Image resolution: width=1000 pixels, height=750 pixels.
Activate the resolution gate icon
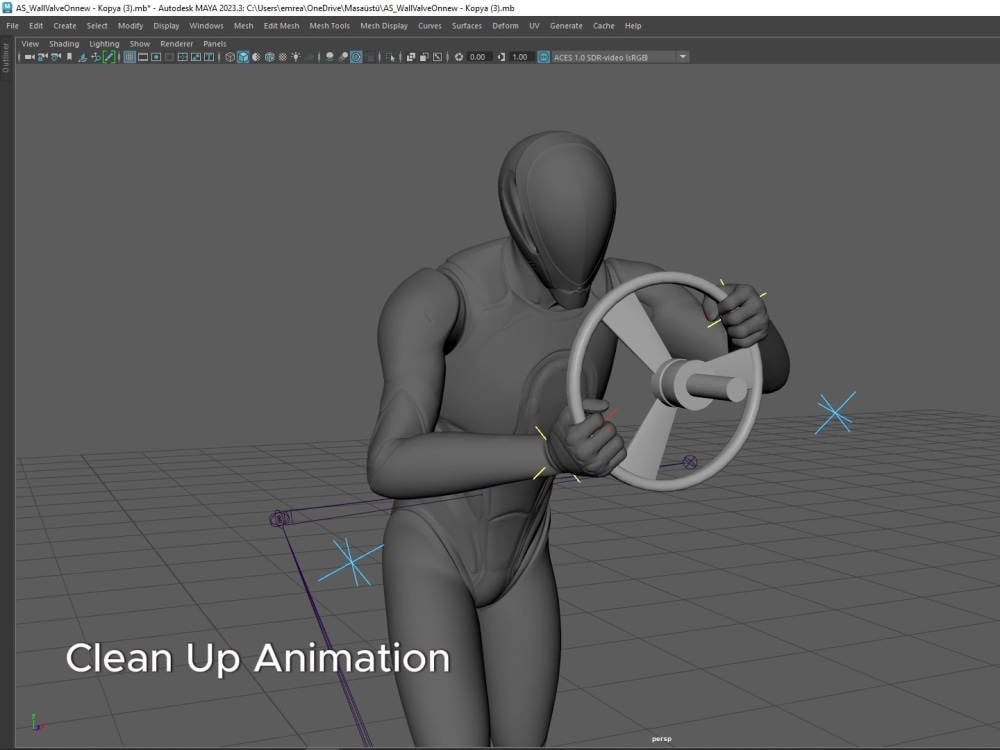(x=156, y=57)
